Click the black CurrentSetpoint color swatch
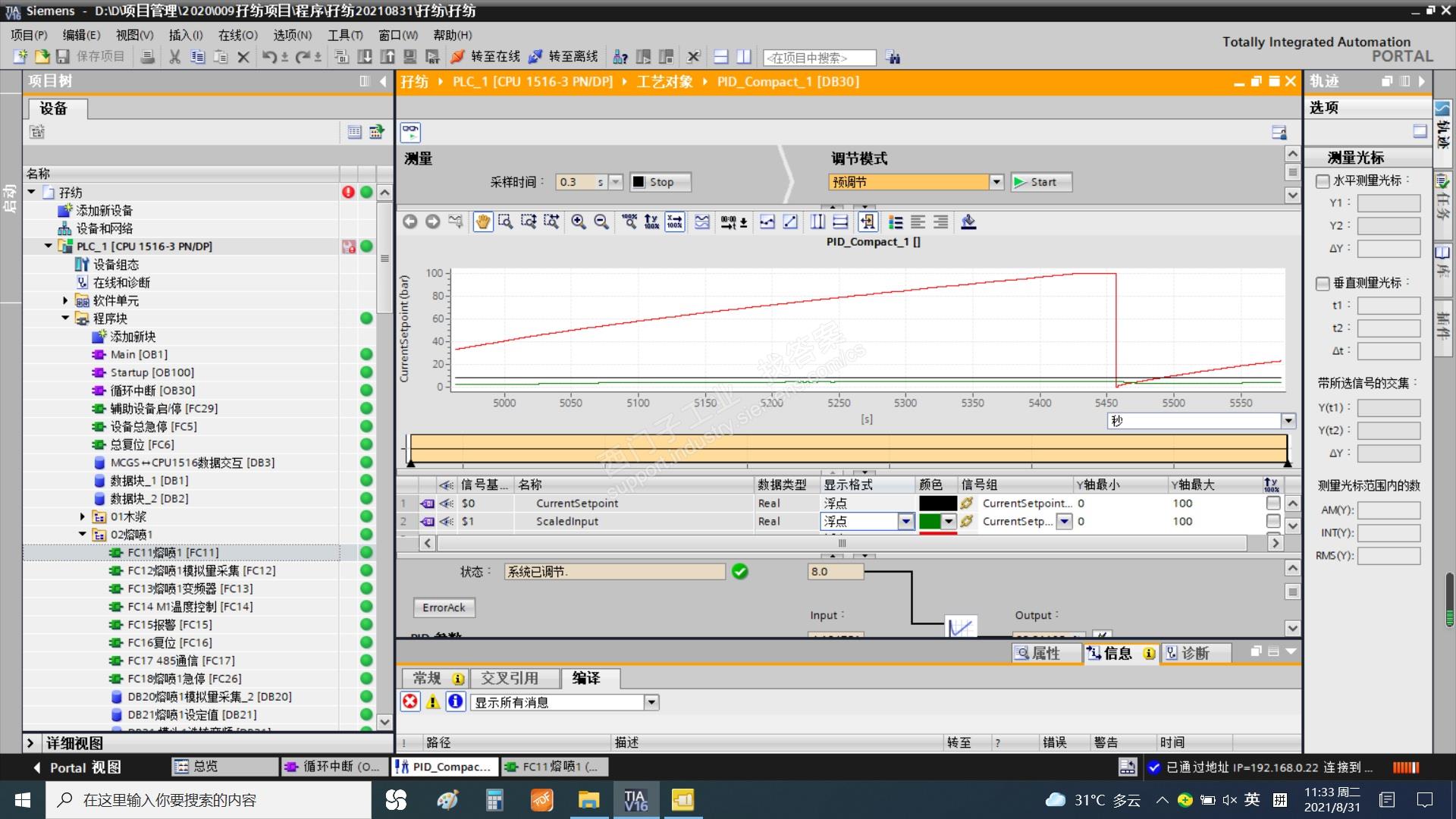1456x819 pixels. pyautogui.click(x=937, y=503)
